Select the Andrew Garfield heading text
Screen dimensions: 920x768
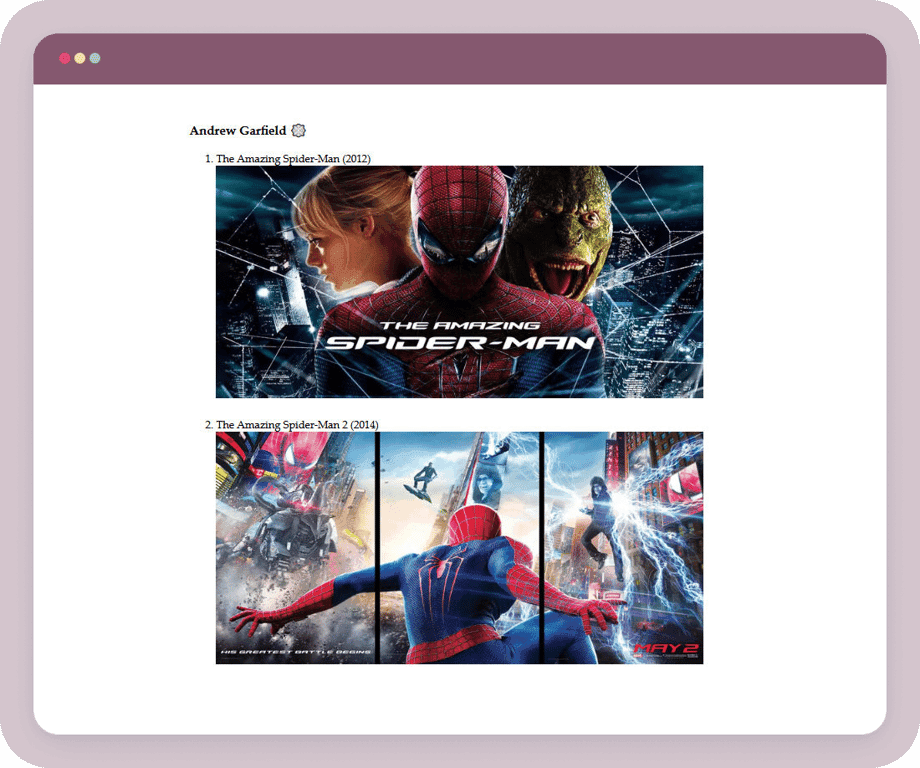click(237, 131)
